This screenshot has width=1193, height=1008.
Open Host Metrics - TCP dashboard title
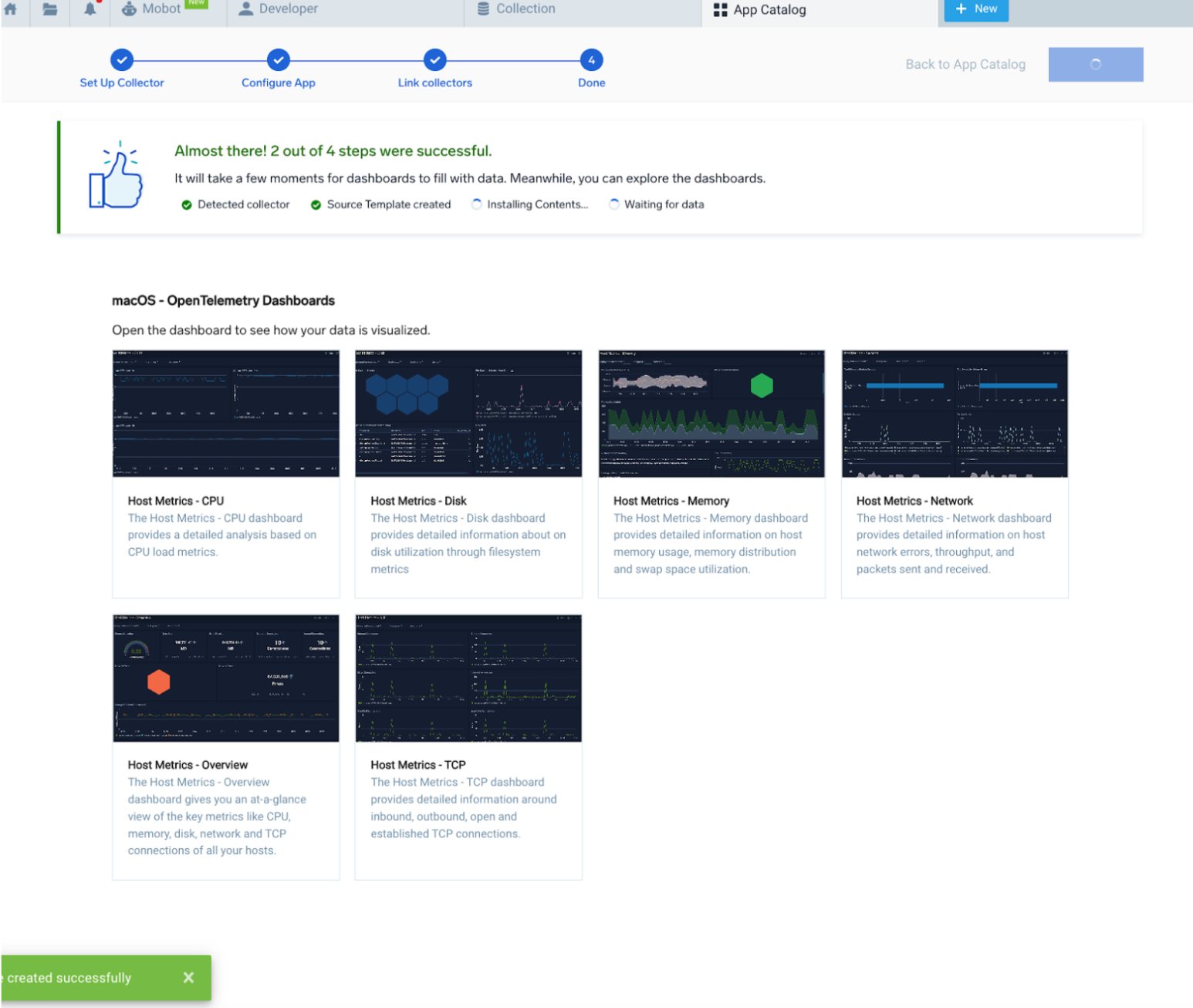point(417,765)
